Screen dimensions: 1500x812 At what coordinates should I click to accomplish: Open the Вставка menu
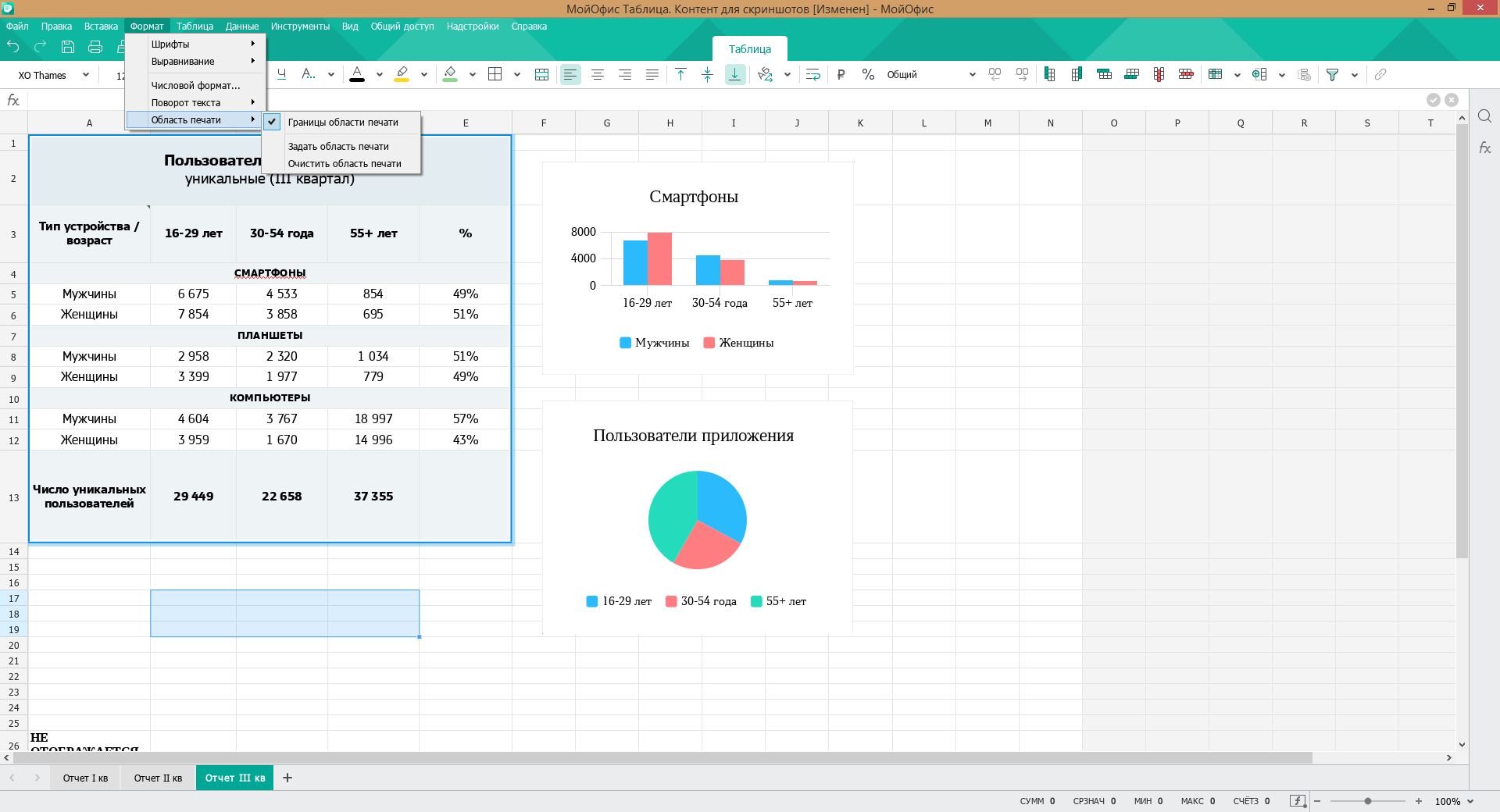click(x=101, y=27)
